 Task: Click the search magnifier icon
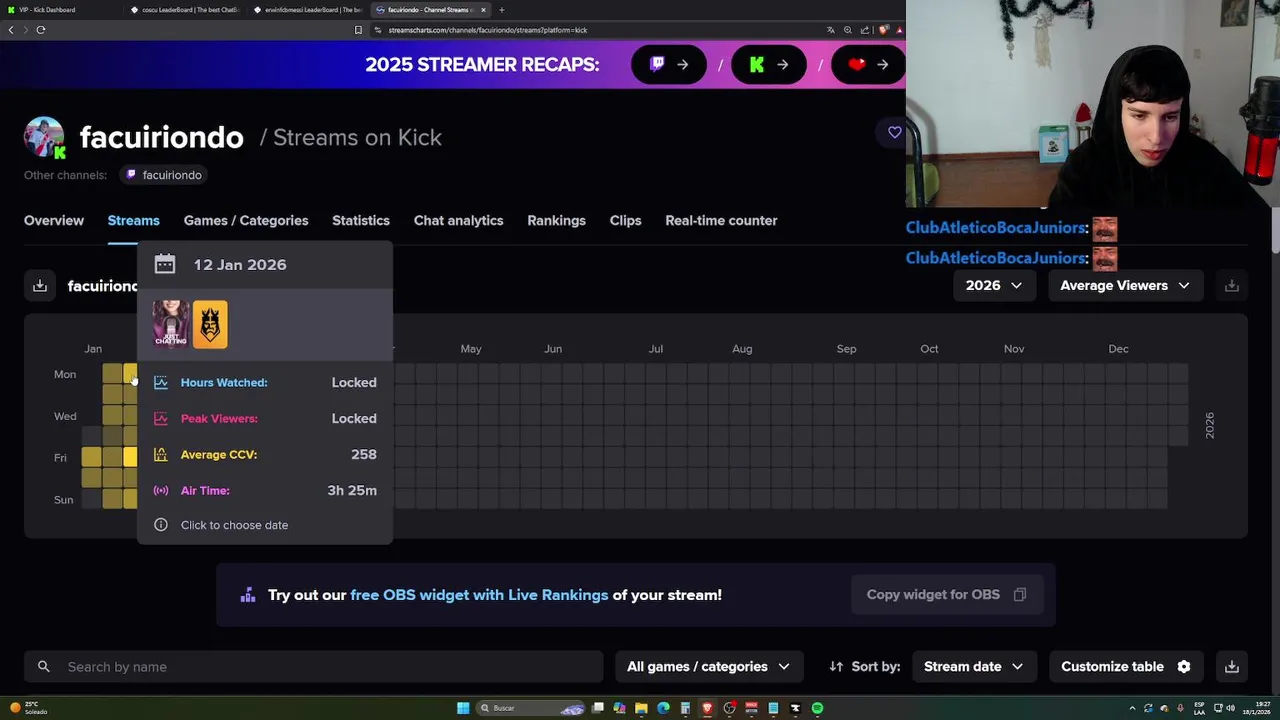44,666
